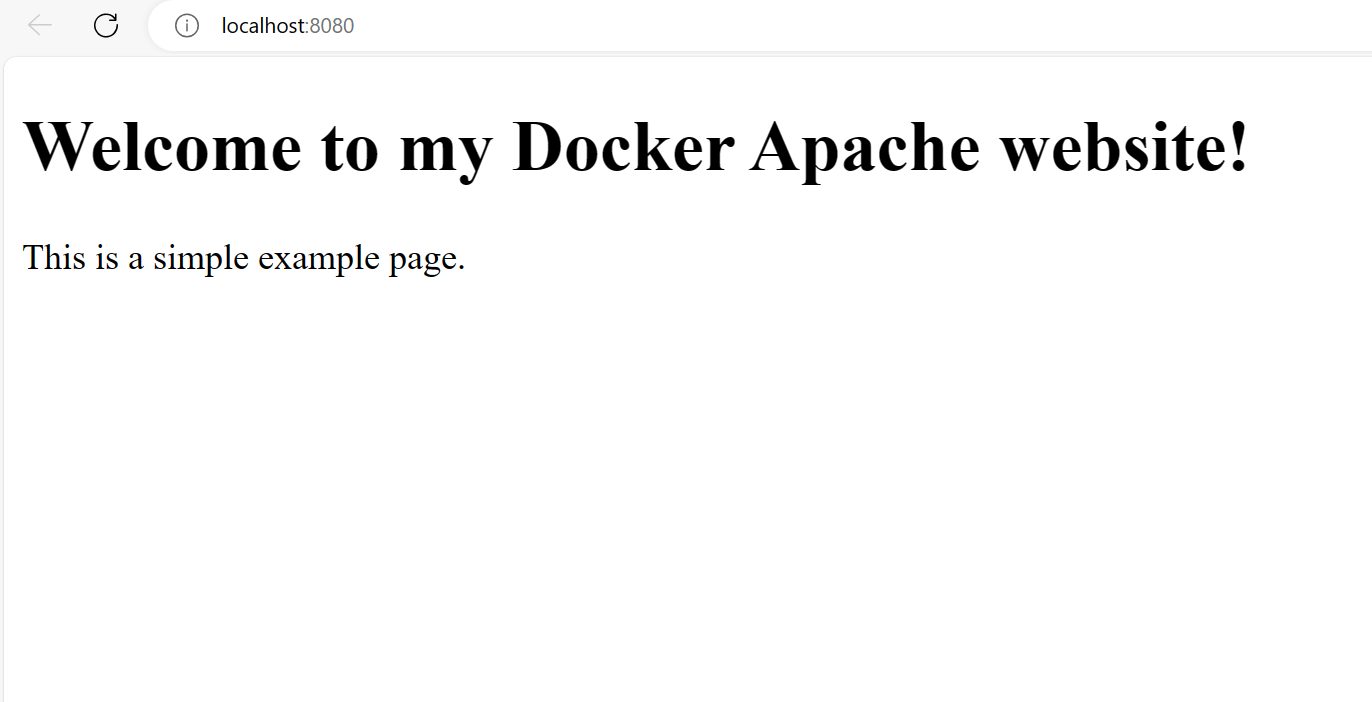The image size is (1372, 702).
Task: Reload localhost:8080 with the refresh control
Action: 105,25
